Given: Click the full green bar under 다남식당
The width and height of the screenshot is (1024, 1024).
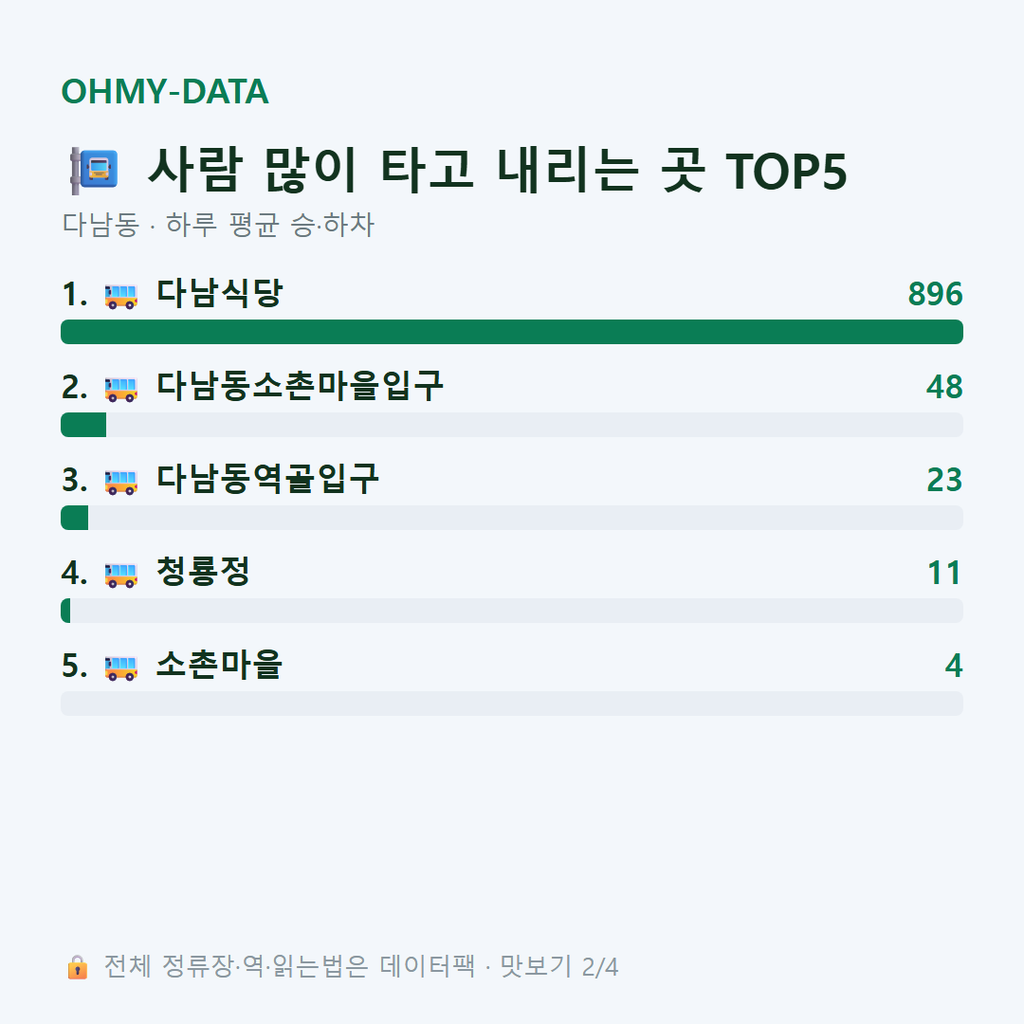Looking at the screenshot, I should [x=512, y=332].
